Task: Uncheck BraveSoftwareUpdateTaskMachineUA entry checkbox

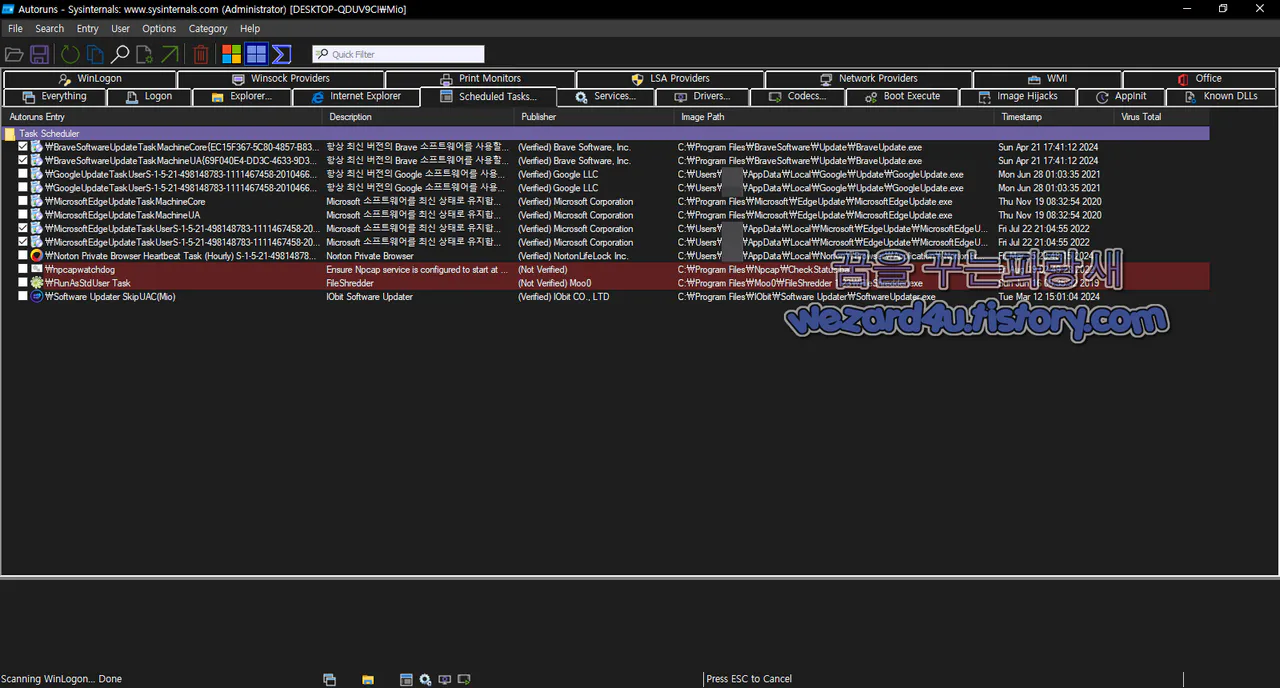Action: 23,160
